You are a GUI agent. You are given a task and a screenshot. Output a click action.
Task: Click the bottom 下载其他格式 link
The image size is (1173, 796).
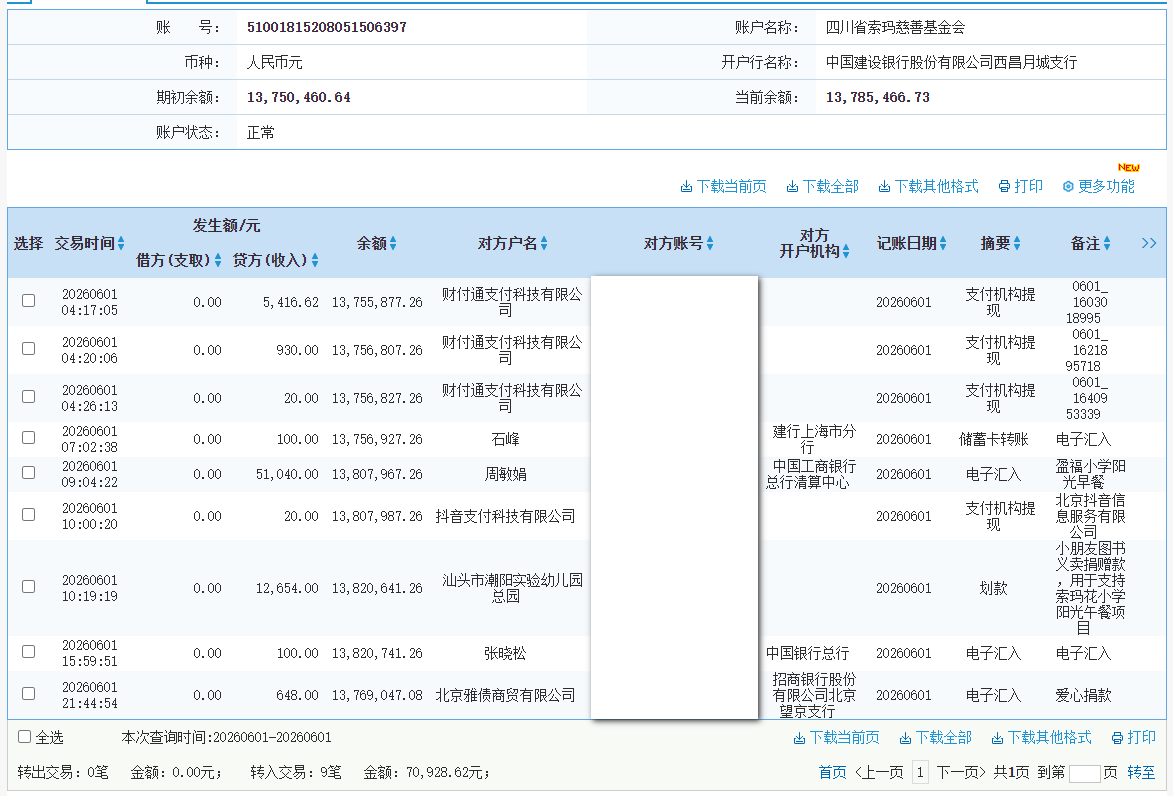pos(1049,738)
